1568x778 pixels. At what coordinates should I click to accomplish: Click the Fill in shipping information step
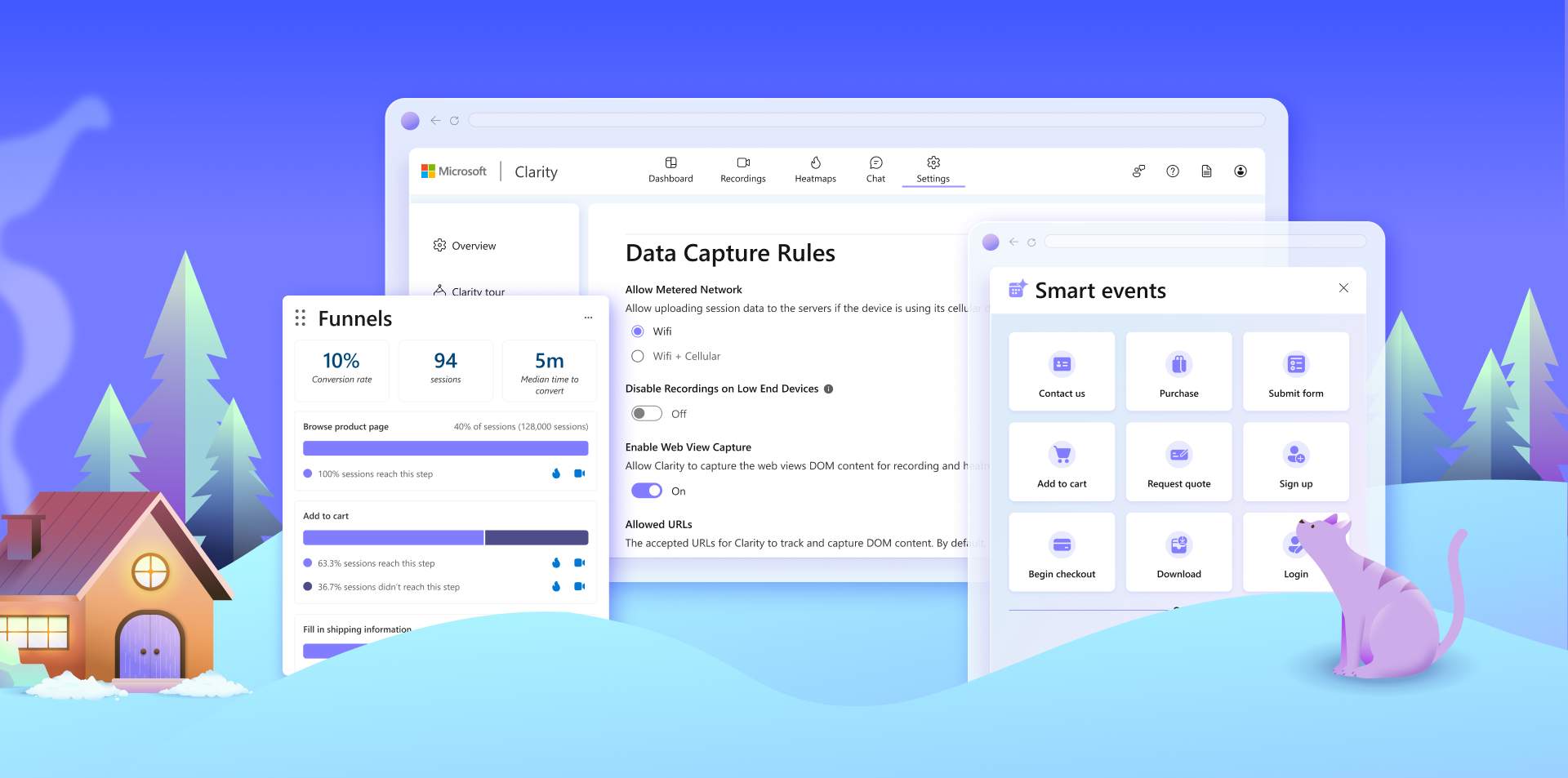coord(357,629)
